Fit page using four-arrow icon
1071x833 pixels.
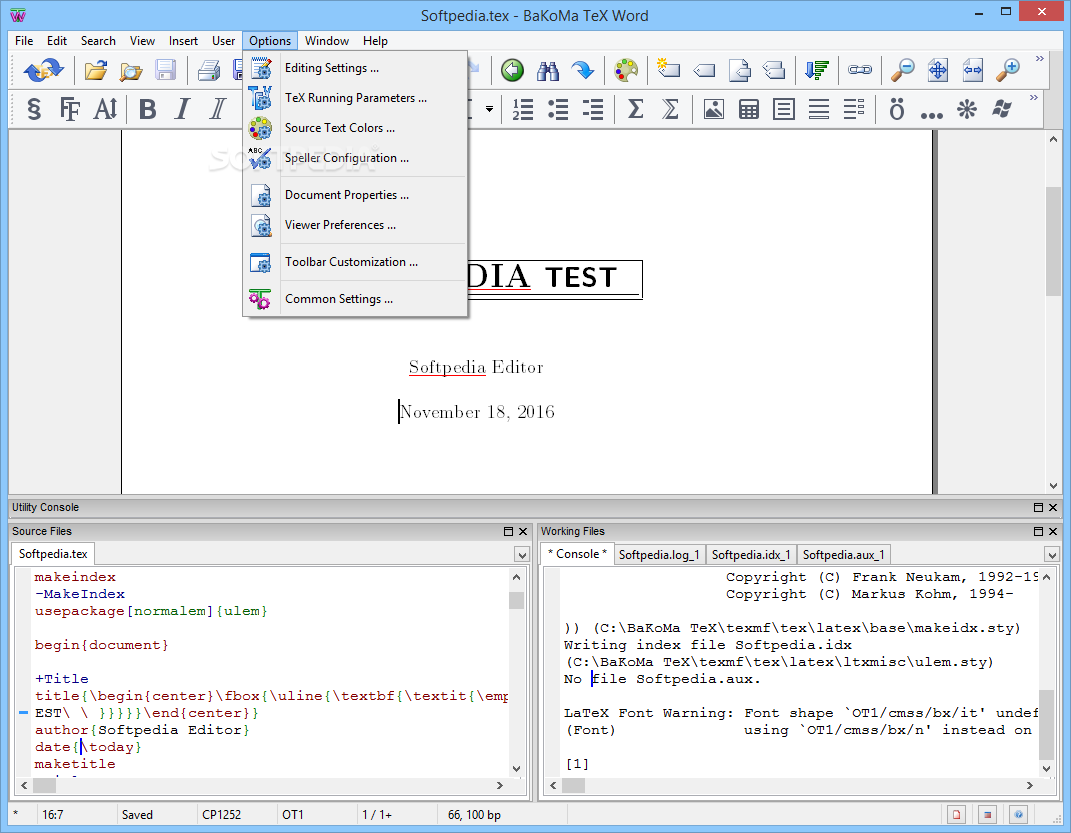938,70
